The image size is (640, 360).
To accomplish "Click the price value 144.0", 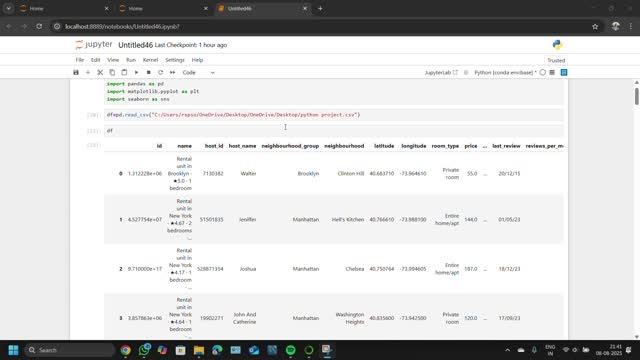I will click(471, 220).
